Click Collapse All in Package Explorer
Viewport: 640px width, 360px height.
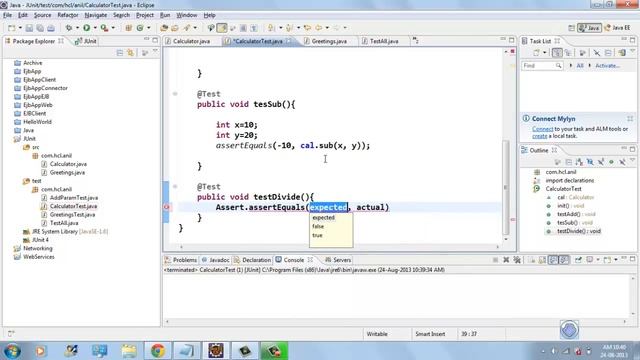point(120,53)
